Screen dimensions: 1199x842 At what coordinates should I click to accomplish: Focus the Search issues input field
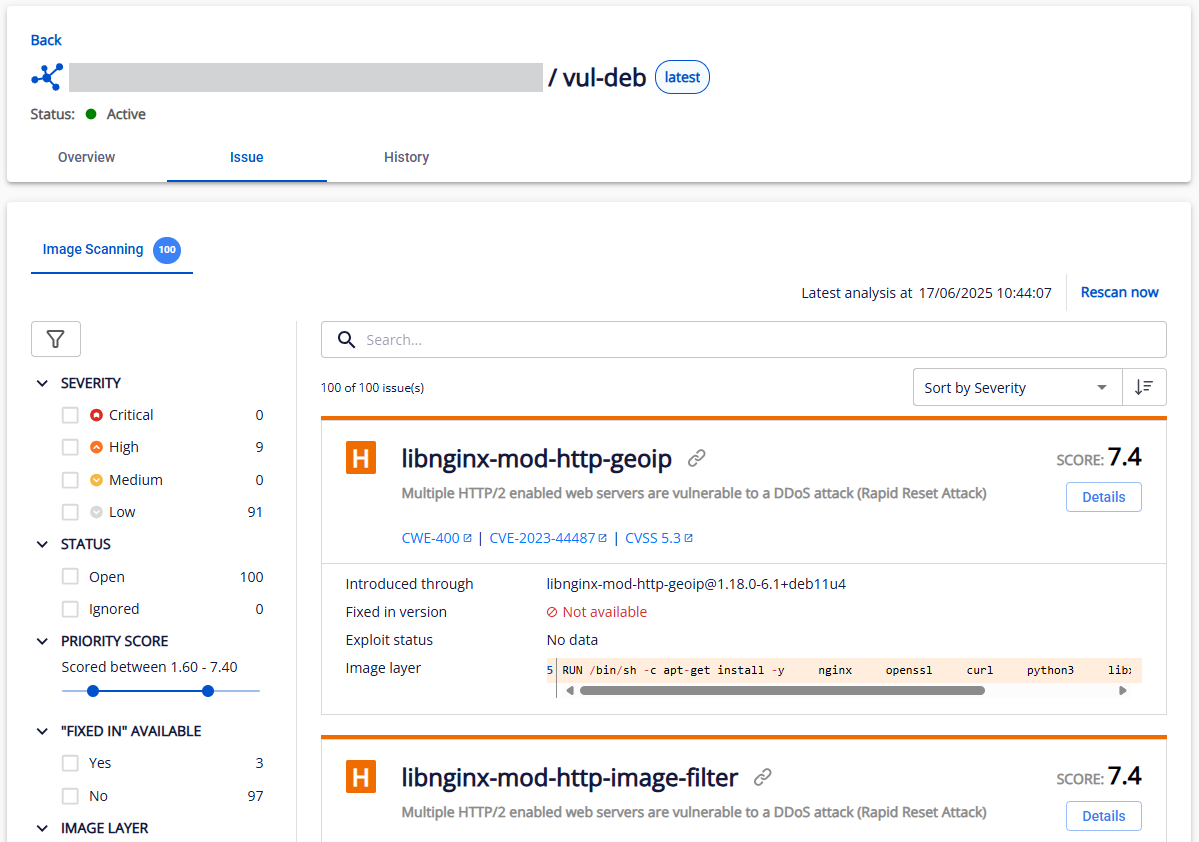(743, 340)
